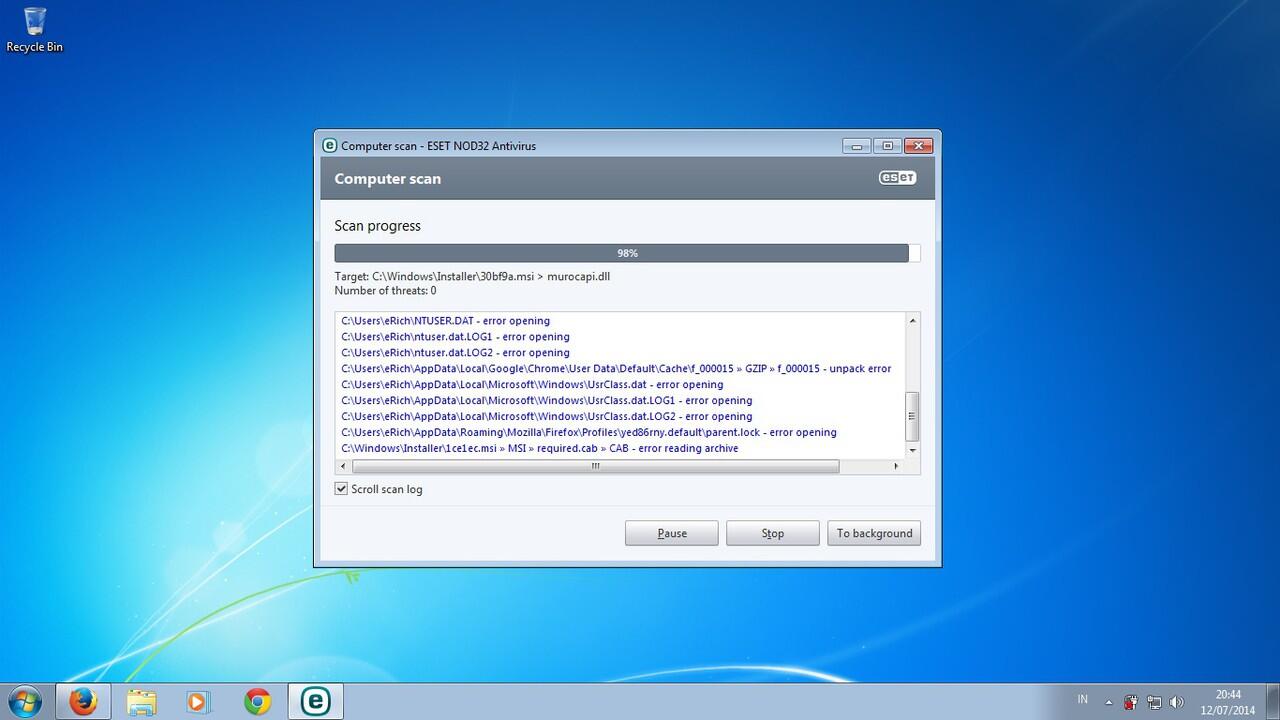Viewport: 1280px width, 720px height.
Task: Open Windows Explorer from the taskbar
Action: [141, 701]
